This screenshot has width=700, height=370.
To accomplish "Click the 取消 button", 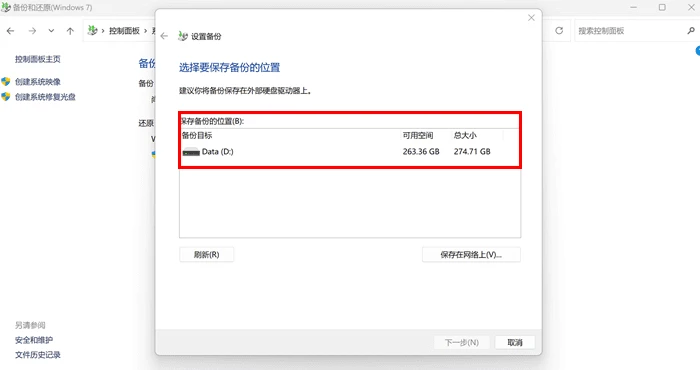I will pyautogui.click(x=515, y=342).
